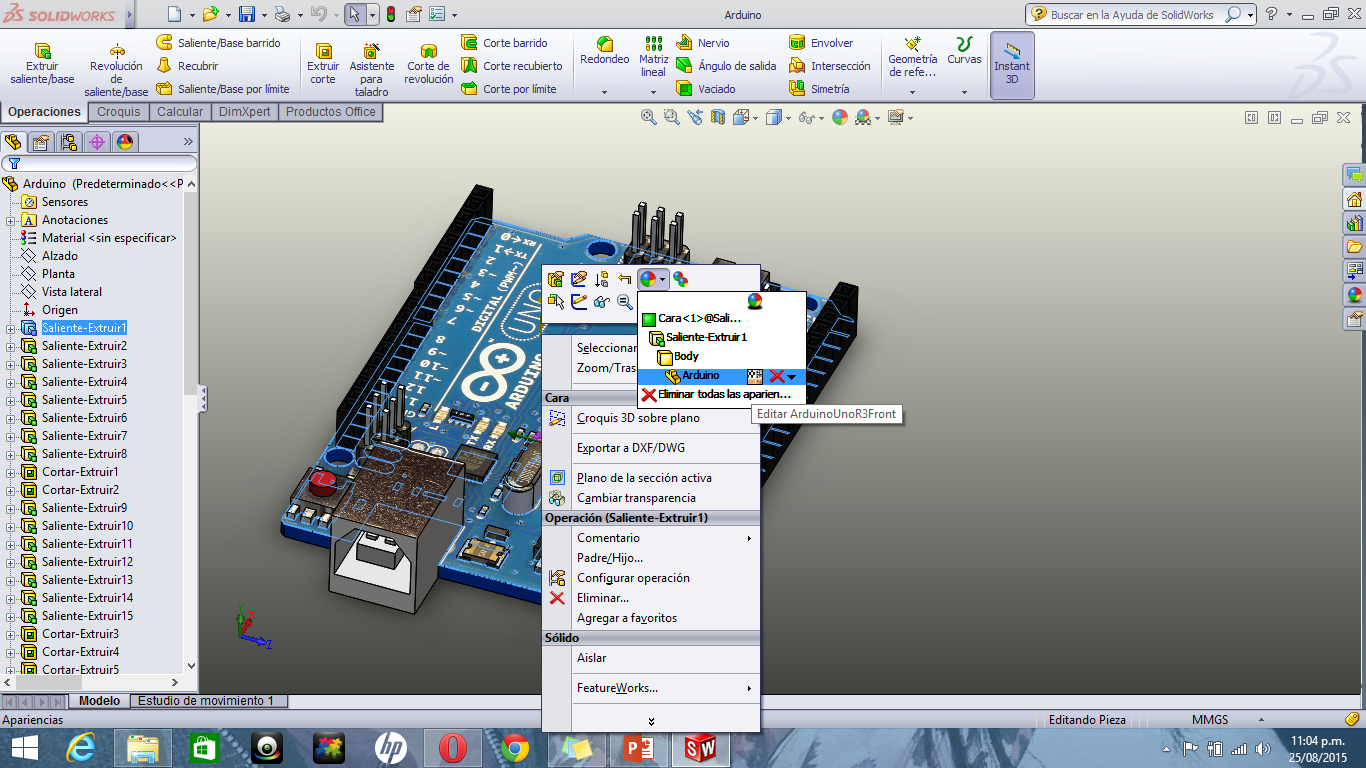Toggle Cambiar transparencia option
1366x768 pixels.
click(x=636, y=498)
